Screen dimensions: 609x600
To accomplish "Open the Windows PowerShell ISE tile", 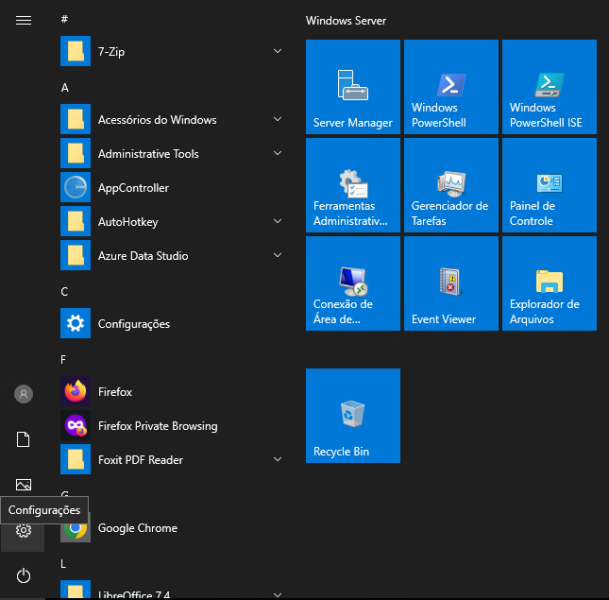I will (549, 87).
